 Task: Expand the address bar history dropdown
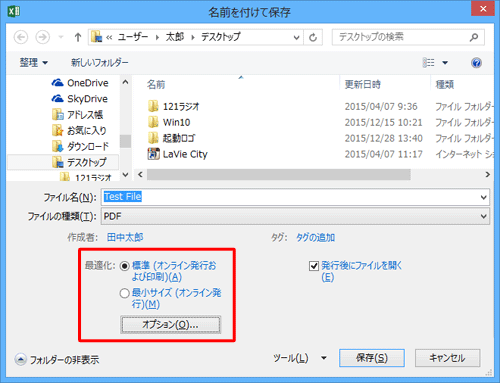(x=296, y=37)
